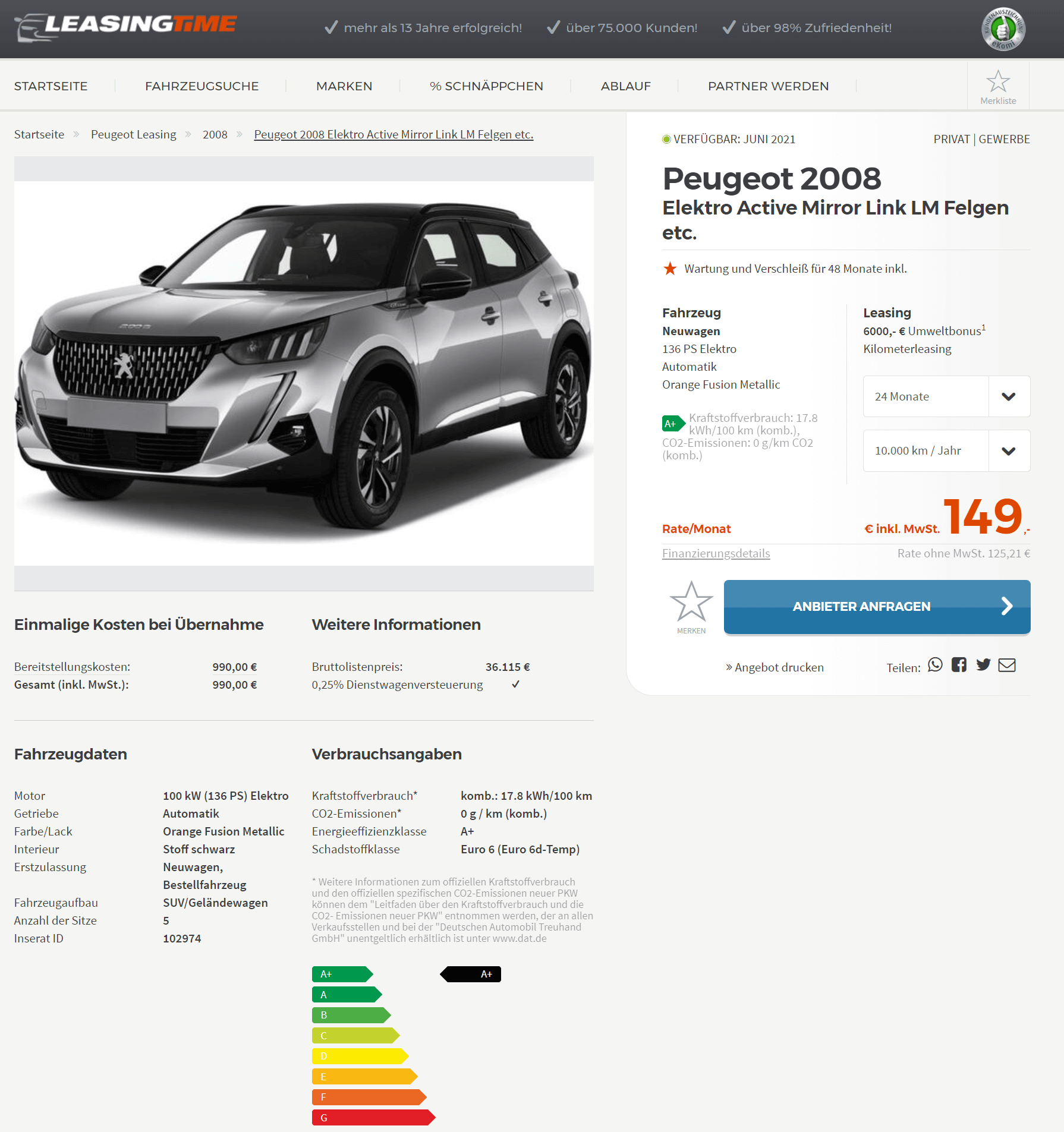Viewport: 1064px width, 1132px height.
Task: Click the black A+ class indicator arrow
Action: [x=470, y=974]
